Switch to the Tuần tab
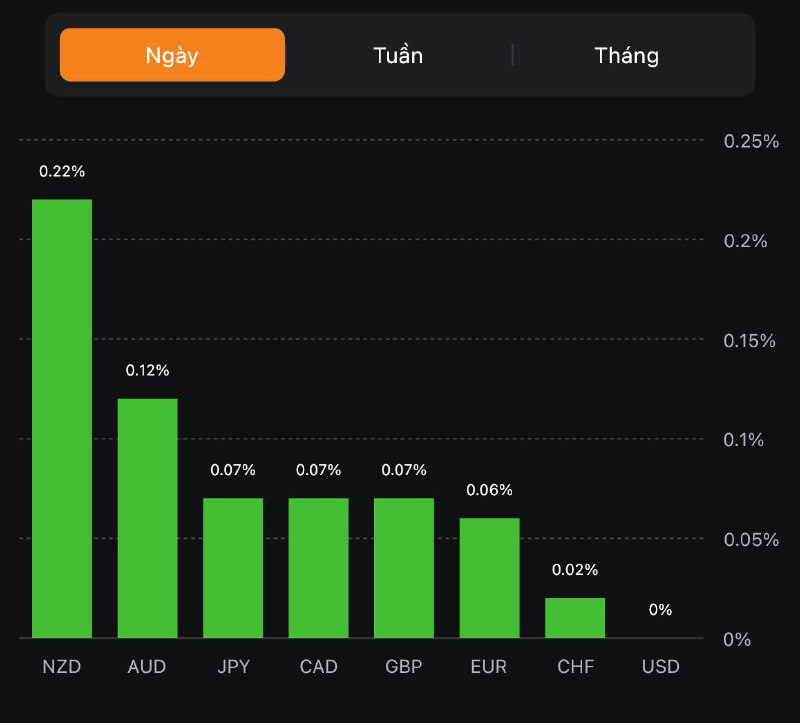 click(x=398, y=55)
